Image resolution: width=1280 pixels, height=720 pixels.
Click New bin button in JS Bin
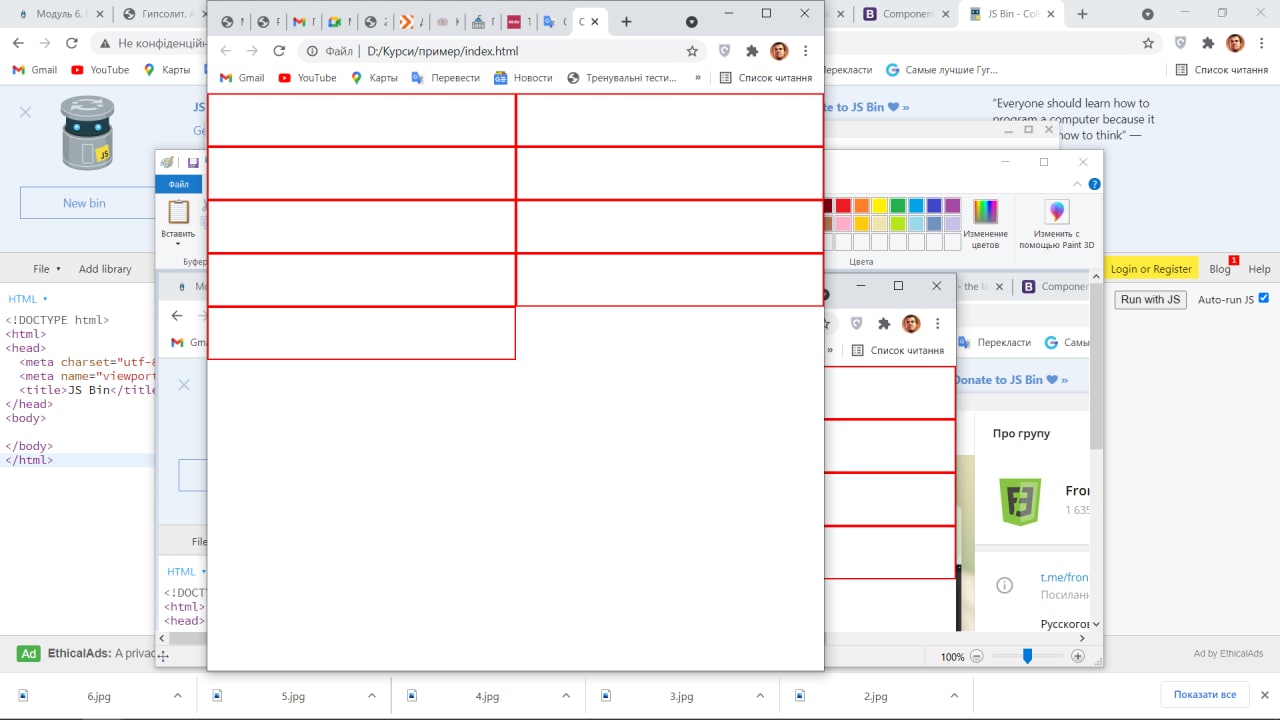click(x=84, y=203)
